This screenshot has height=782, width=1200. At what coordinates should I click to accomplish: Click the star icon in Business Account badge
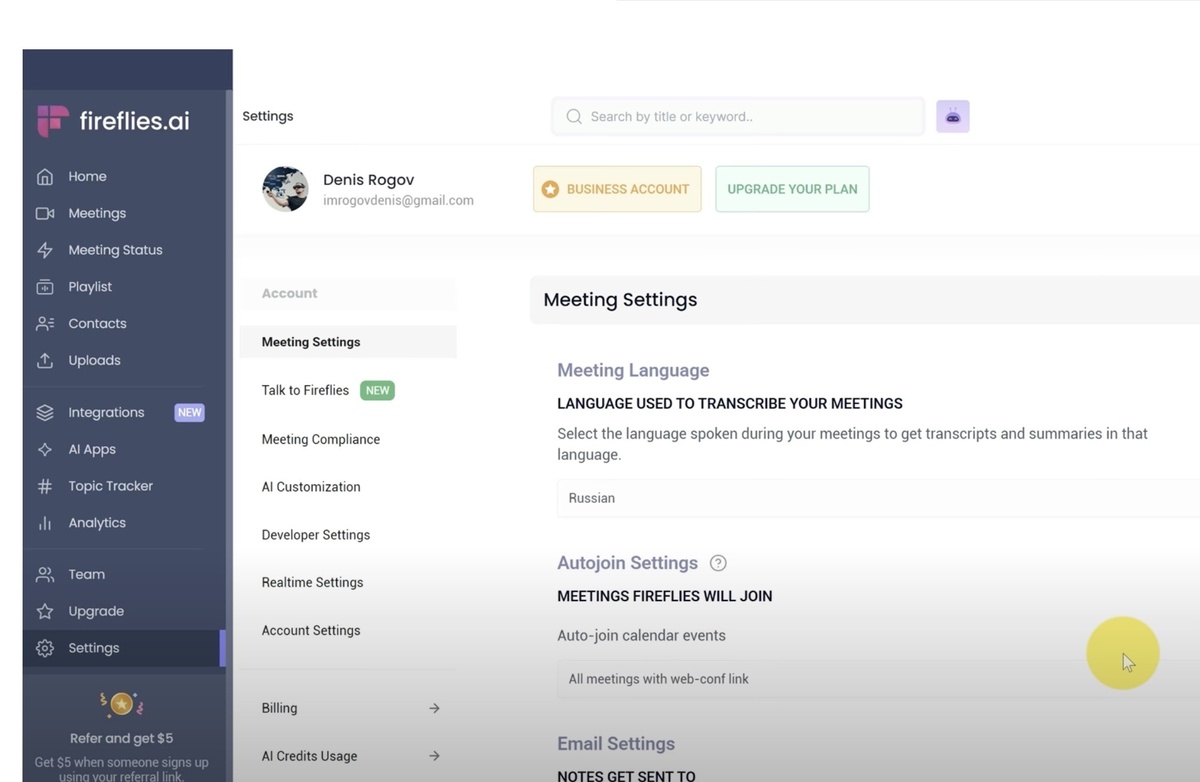pyautogui.click(x=550, y=189)
